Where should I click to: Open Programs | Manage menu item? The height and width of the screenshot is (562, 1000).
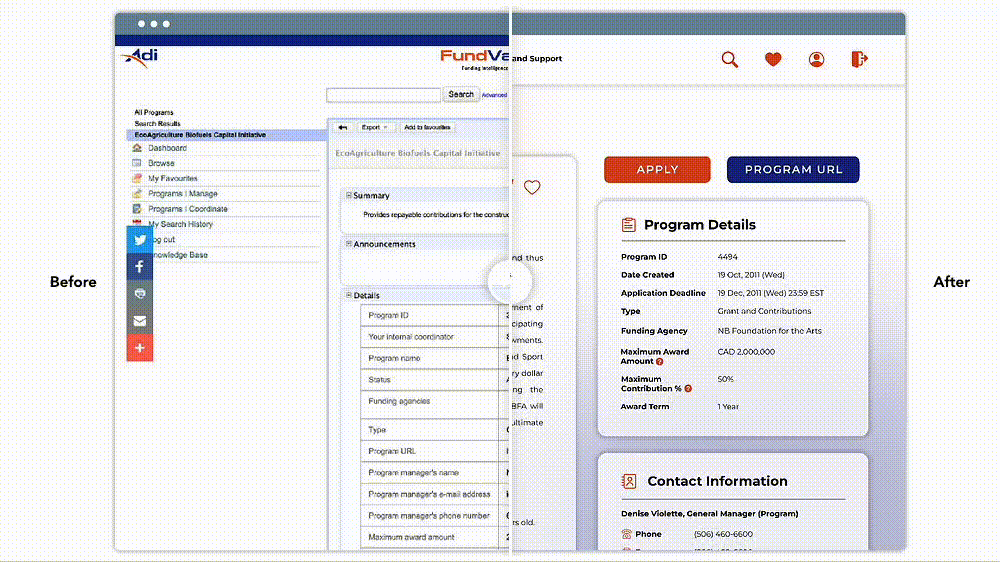tap(182, 194)
